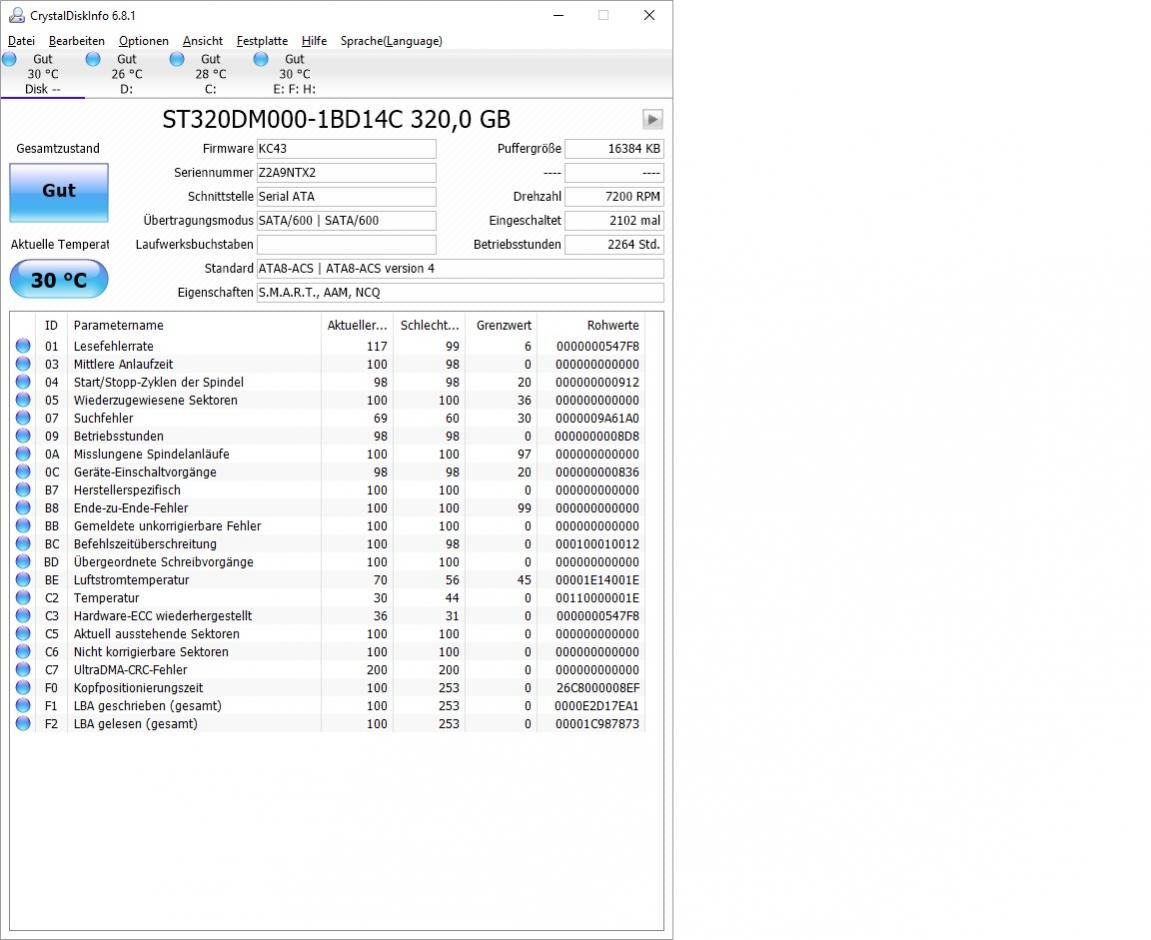
Task: Select the Luftstromtemperatur parameter name
Action: point(131,580)
